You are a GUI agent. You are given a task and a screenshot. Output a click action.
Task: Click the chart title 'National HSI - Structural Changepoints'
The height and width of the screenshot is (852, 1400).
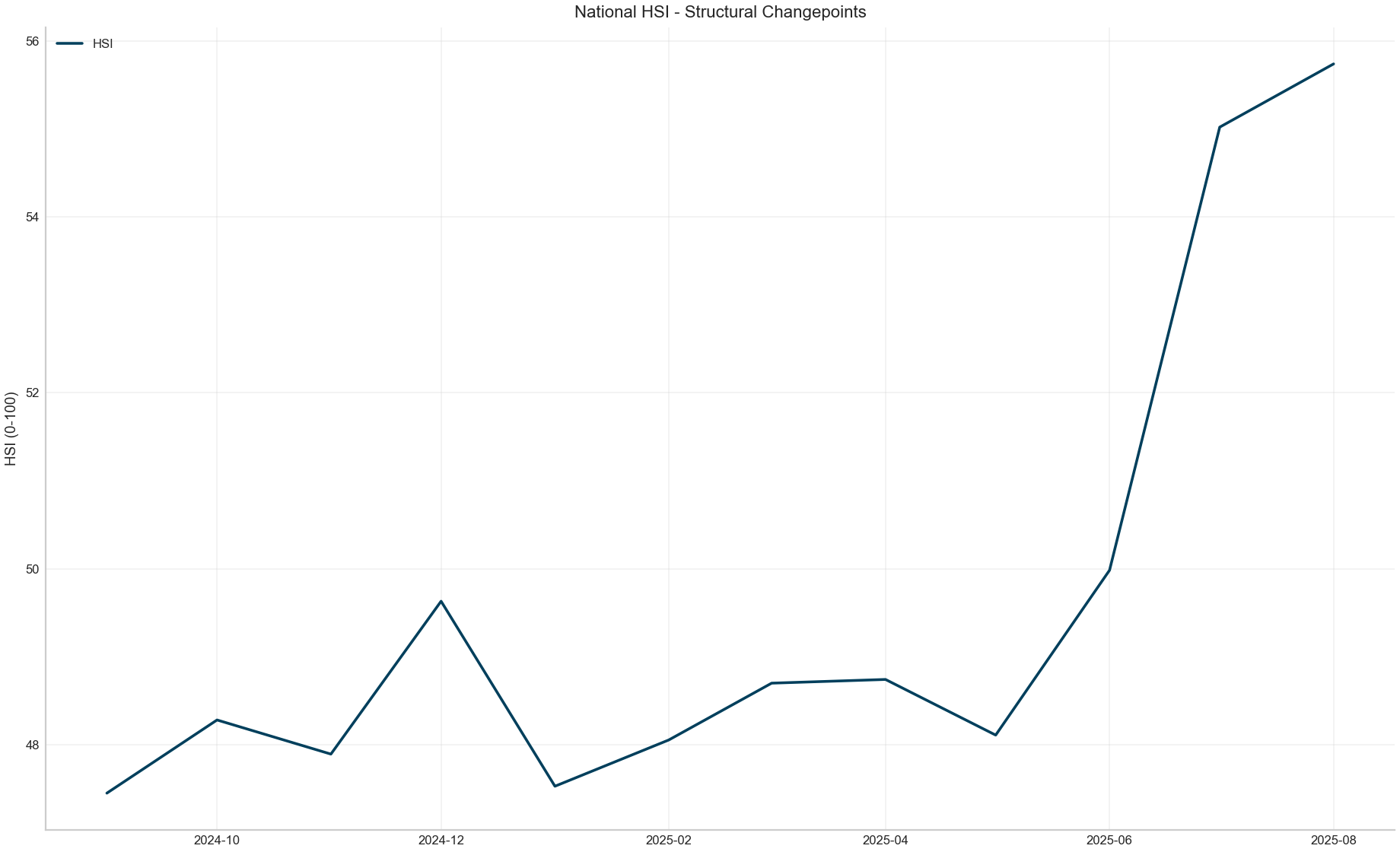point(720,12)
